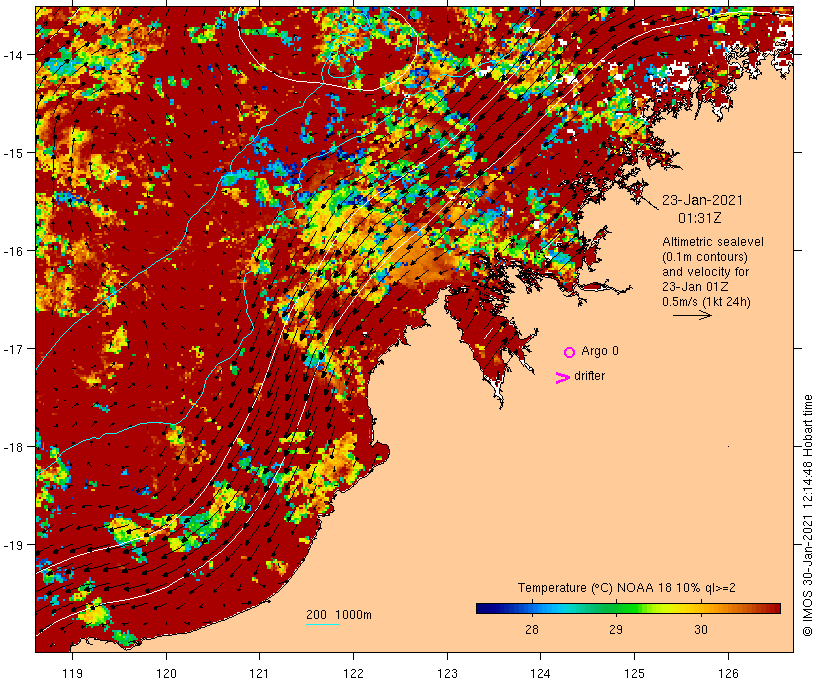Click the velocity scale arrow in the legend
Screen dimensions: 820x680
[692, 315]
